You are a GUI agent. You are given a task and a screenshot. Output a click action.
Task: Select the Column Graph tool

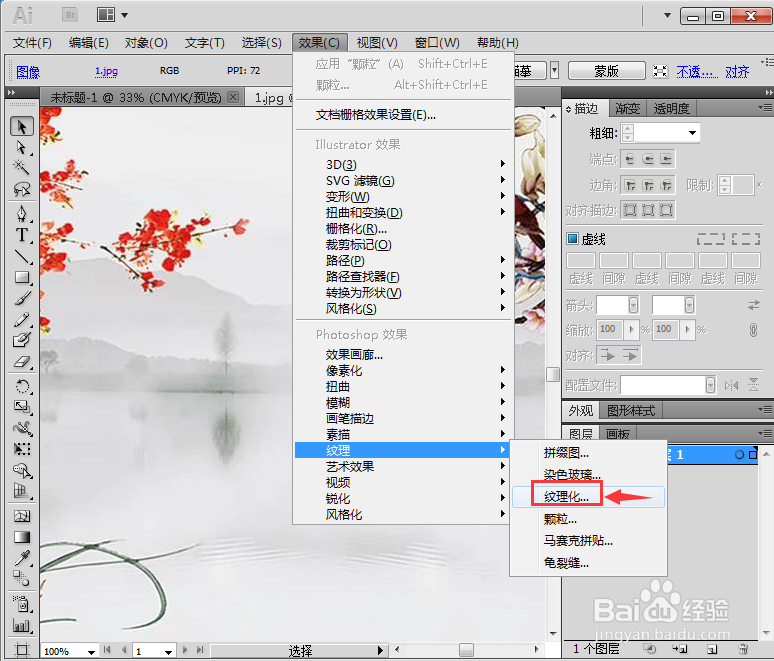tap(22, 625)
